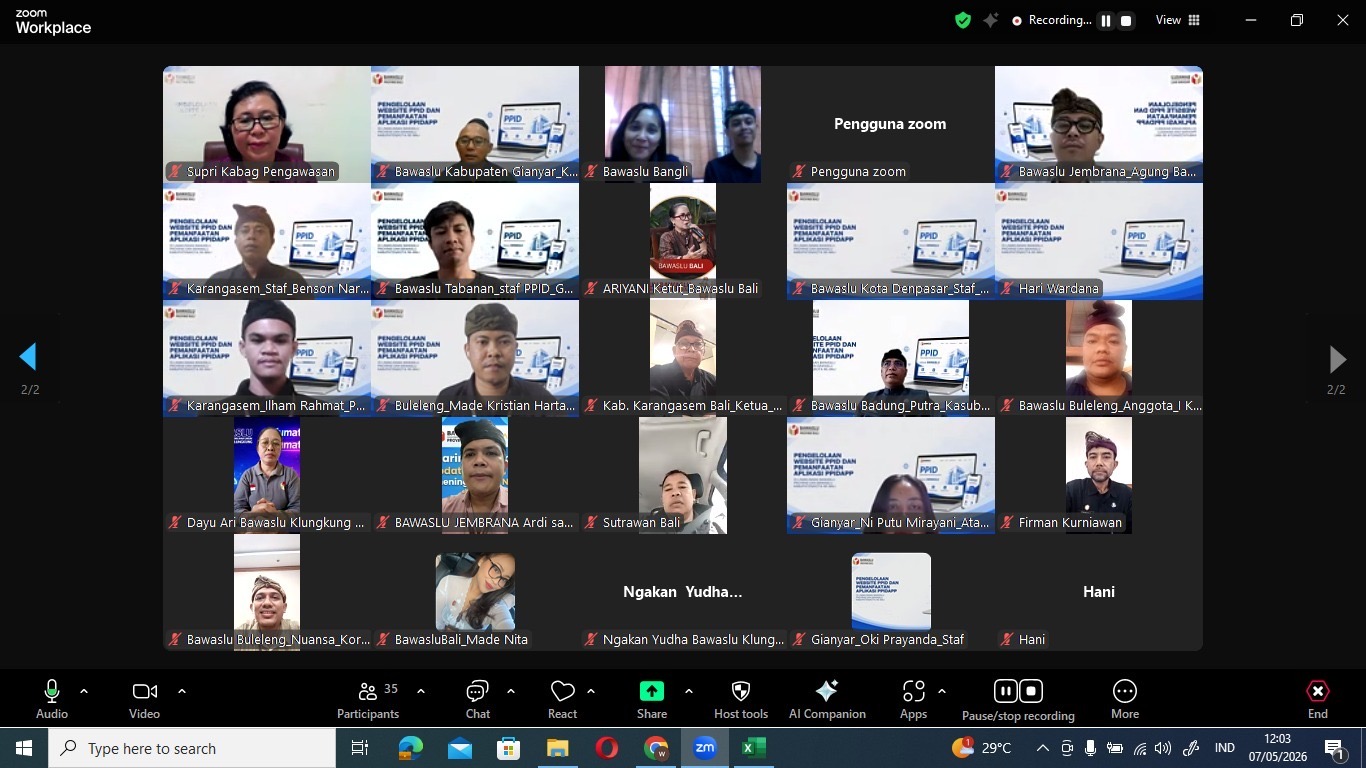Launch AI Companion from the bottom toolbar
1366x768 pixels.
[827, 699]
